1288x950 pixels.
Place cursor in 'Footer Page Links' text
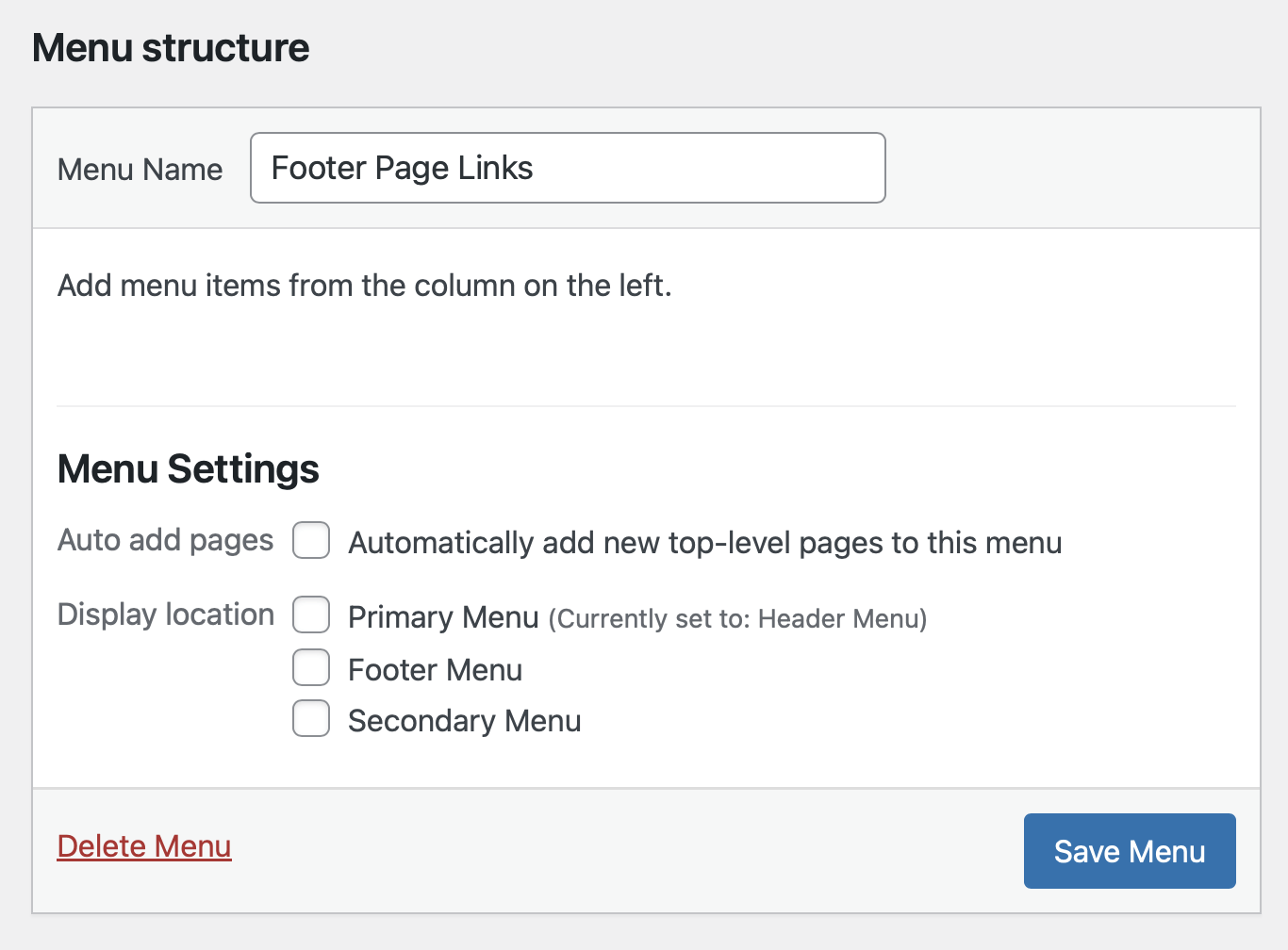(x=403, y=168)
